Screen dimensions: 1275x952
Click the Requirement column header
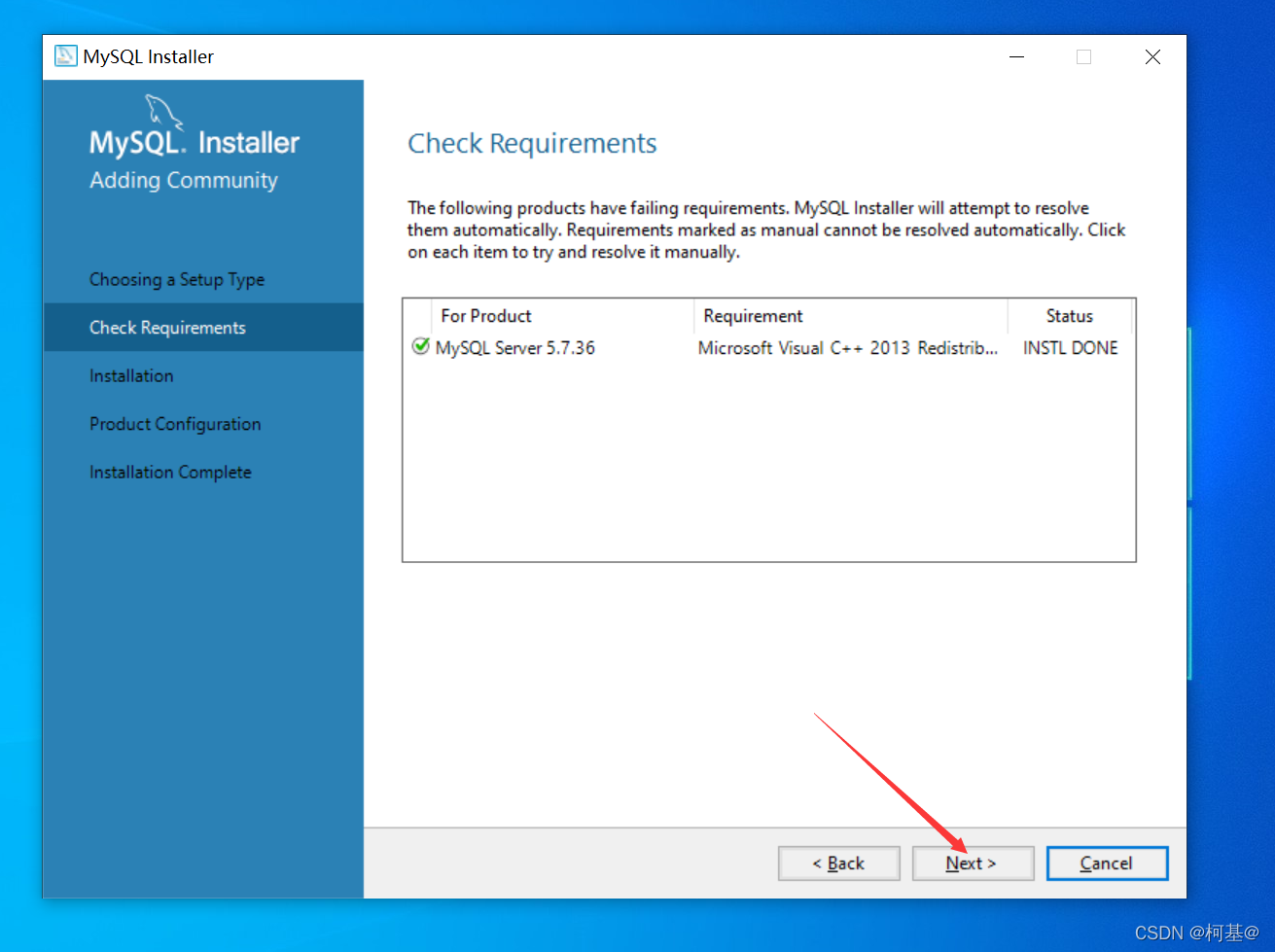pyautogui.click(x=851, y=316)
